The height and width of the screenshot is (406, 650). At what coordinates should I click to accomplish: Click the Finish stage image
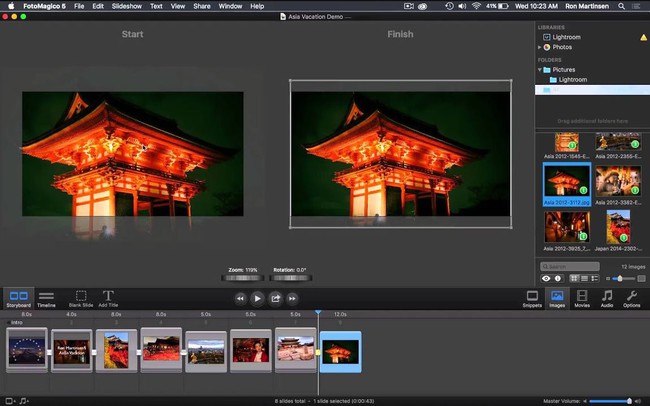pyautogui.click(x=400, y=154)
